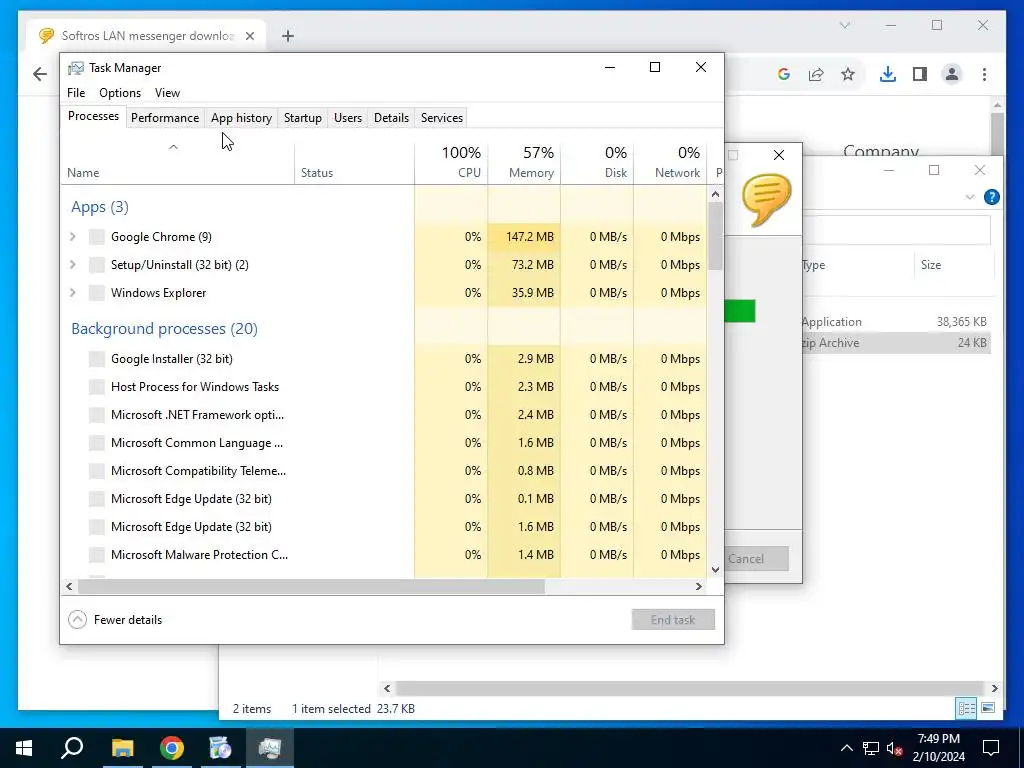1024x768 pixels.
Task: Open the View menu in Task Manager
Action: click(167, 93)
